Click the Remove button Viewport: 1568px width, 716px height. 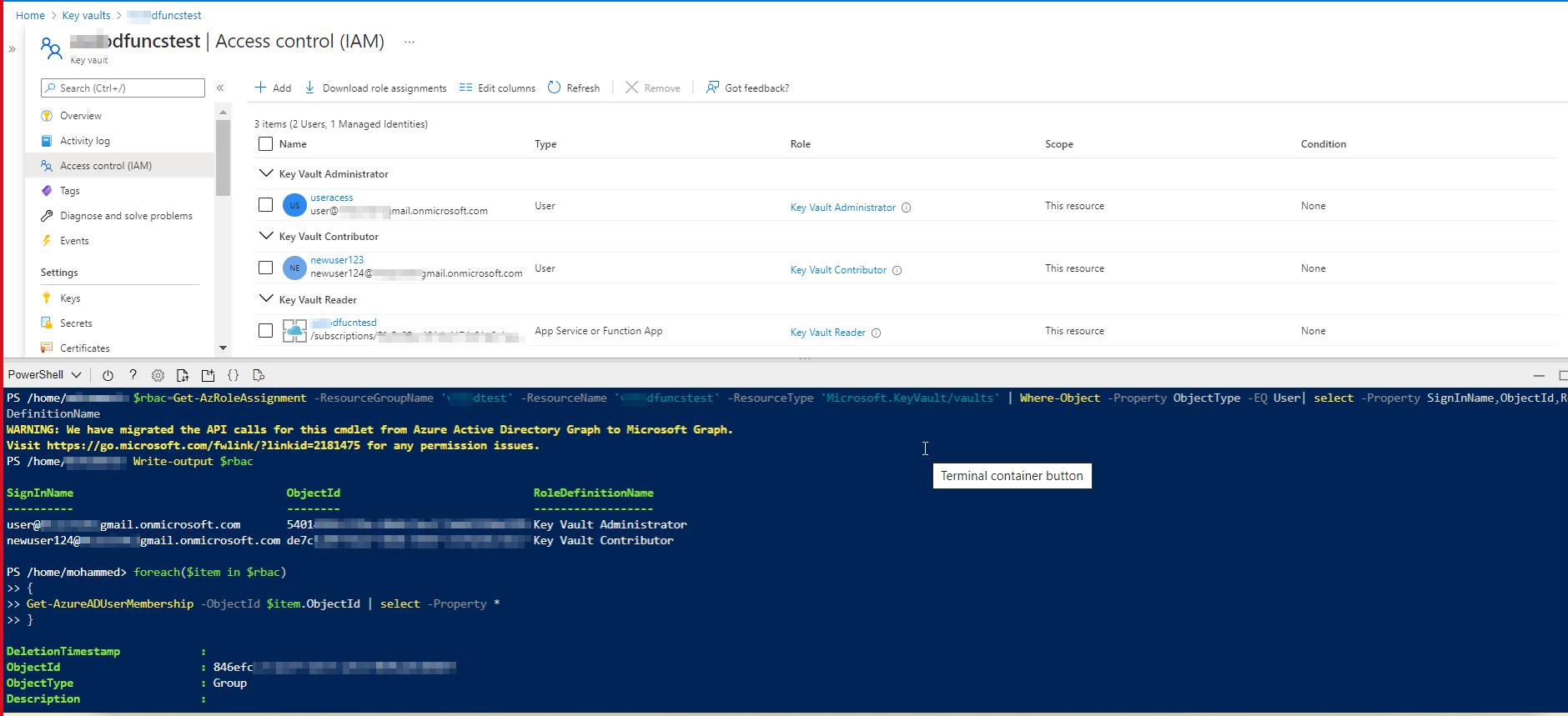(653, 88)
